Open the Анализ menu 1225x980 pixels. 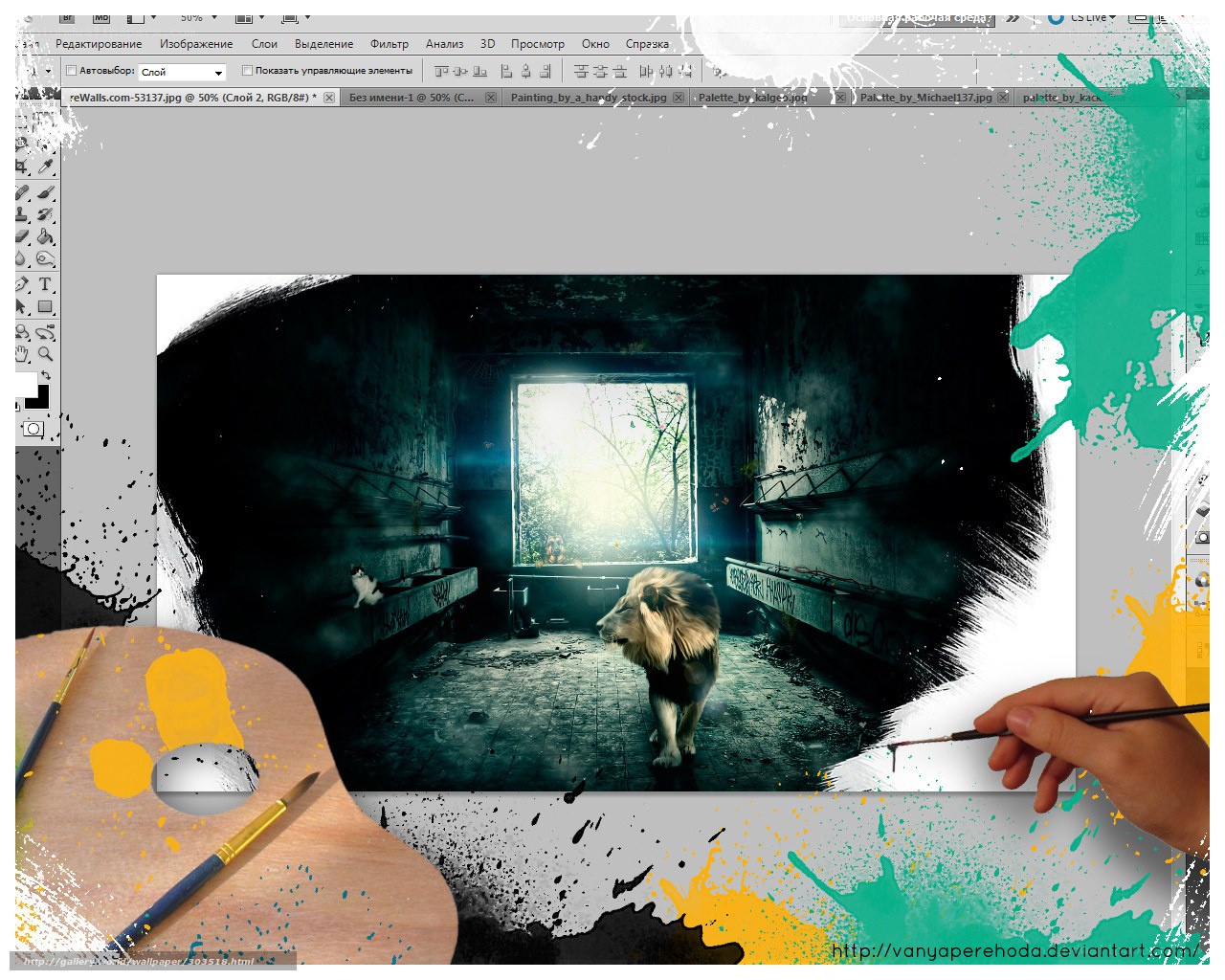pos(444,44)
